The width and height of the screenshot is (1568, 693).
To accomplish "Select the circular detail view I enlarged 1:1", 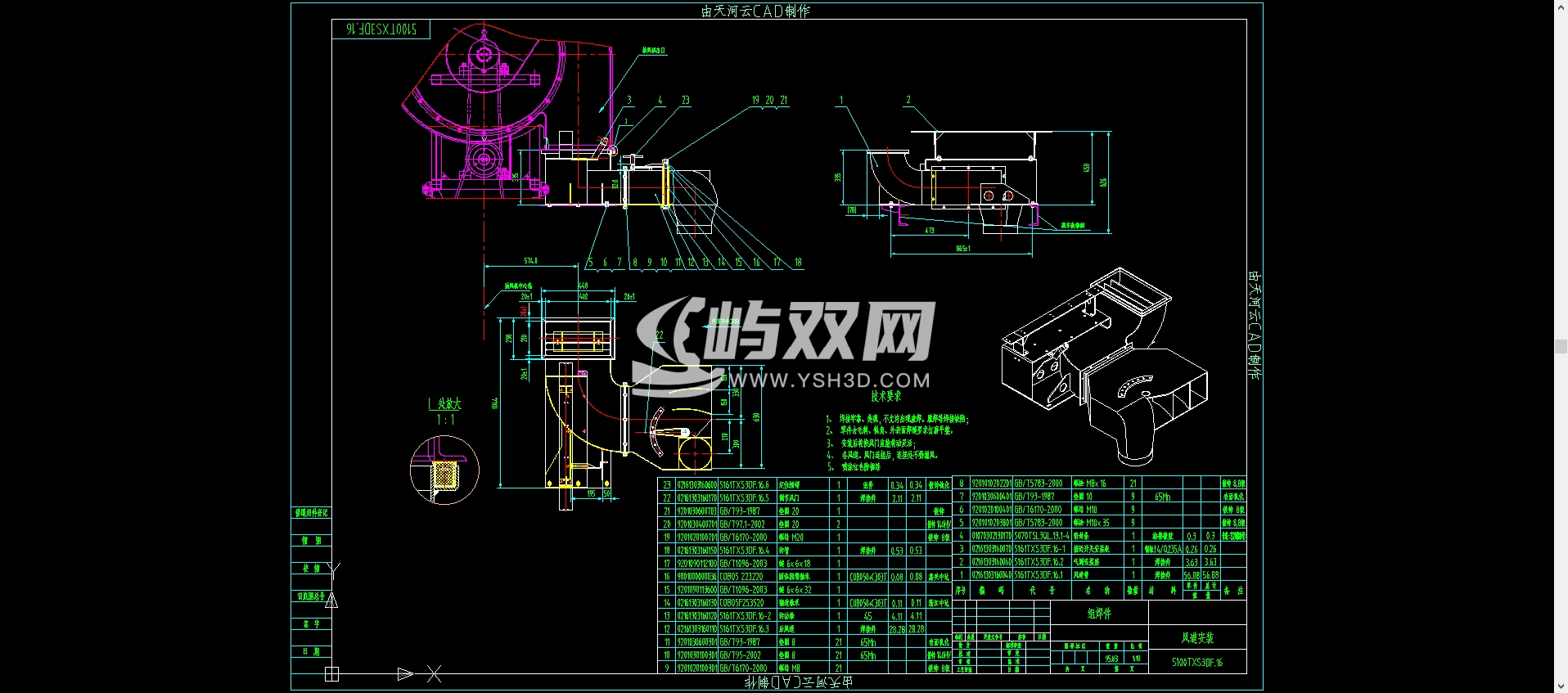I will tap(444, 470).
